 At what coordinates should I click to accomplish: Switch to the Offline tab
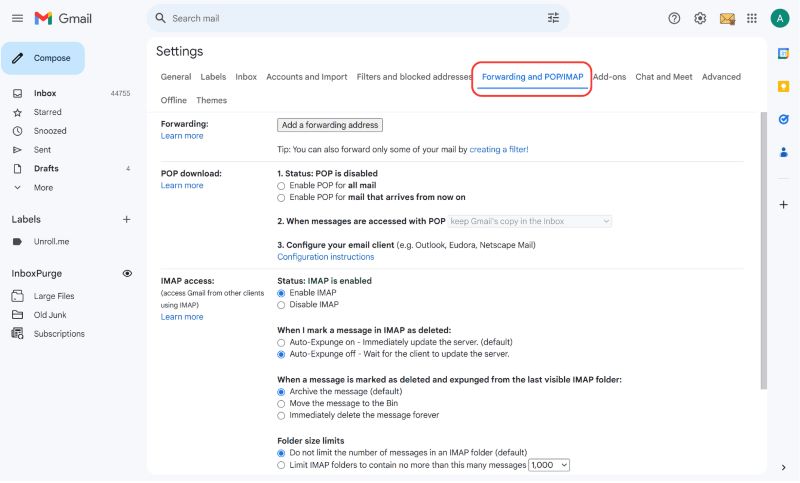click(173, 100)
